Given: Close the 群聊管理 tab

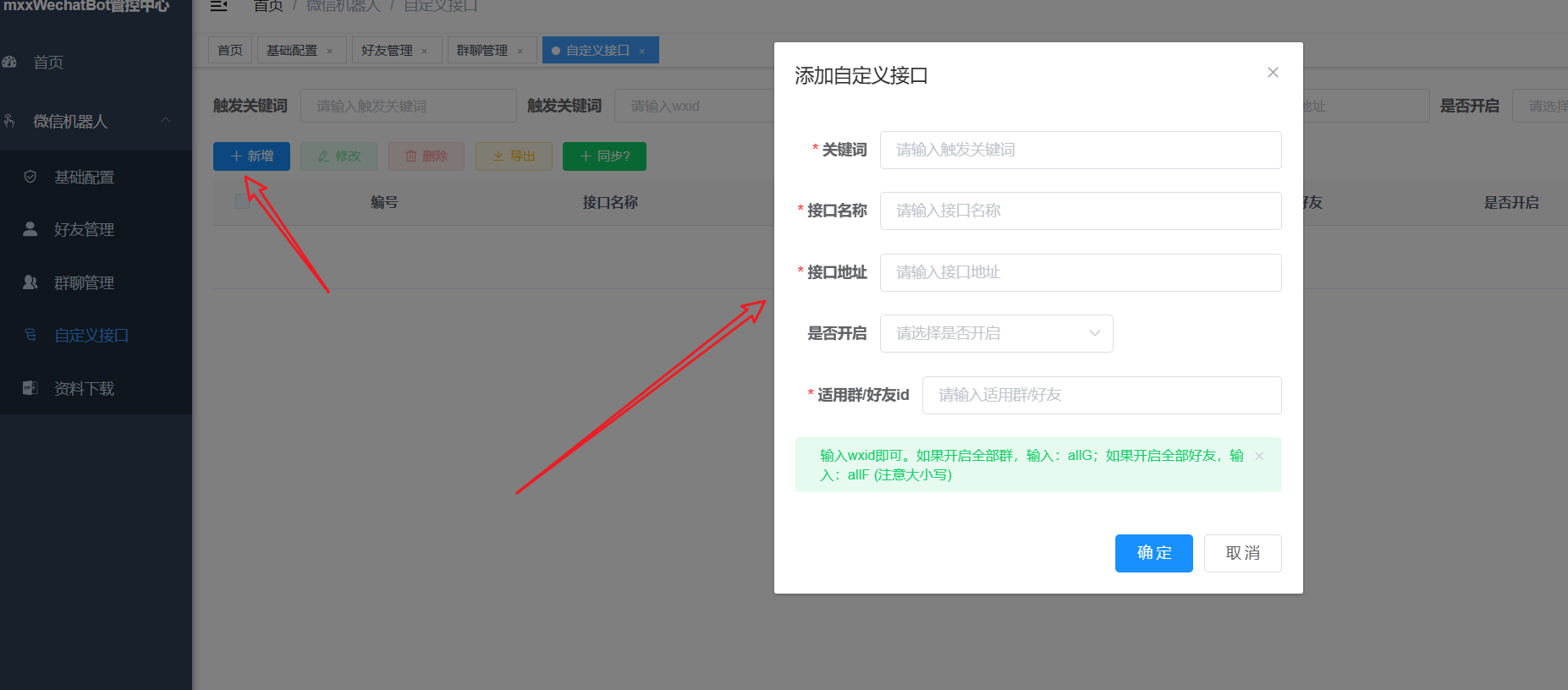Looking at the screenshot, I should [520, 52].
